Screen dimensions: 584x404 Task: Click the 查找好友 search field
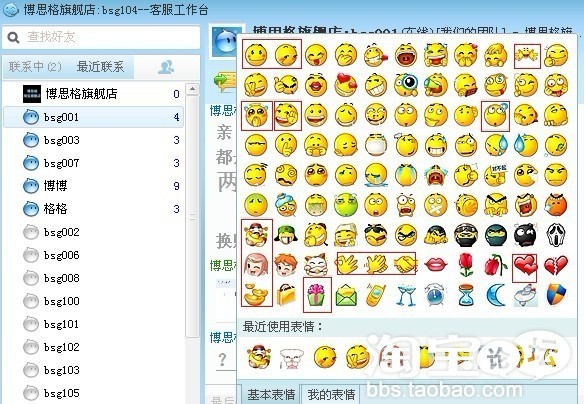(101, 37)
